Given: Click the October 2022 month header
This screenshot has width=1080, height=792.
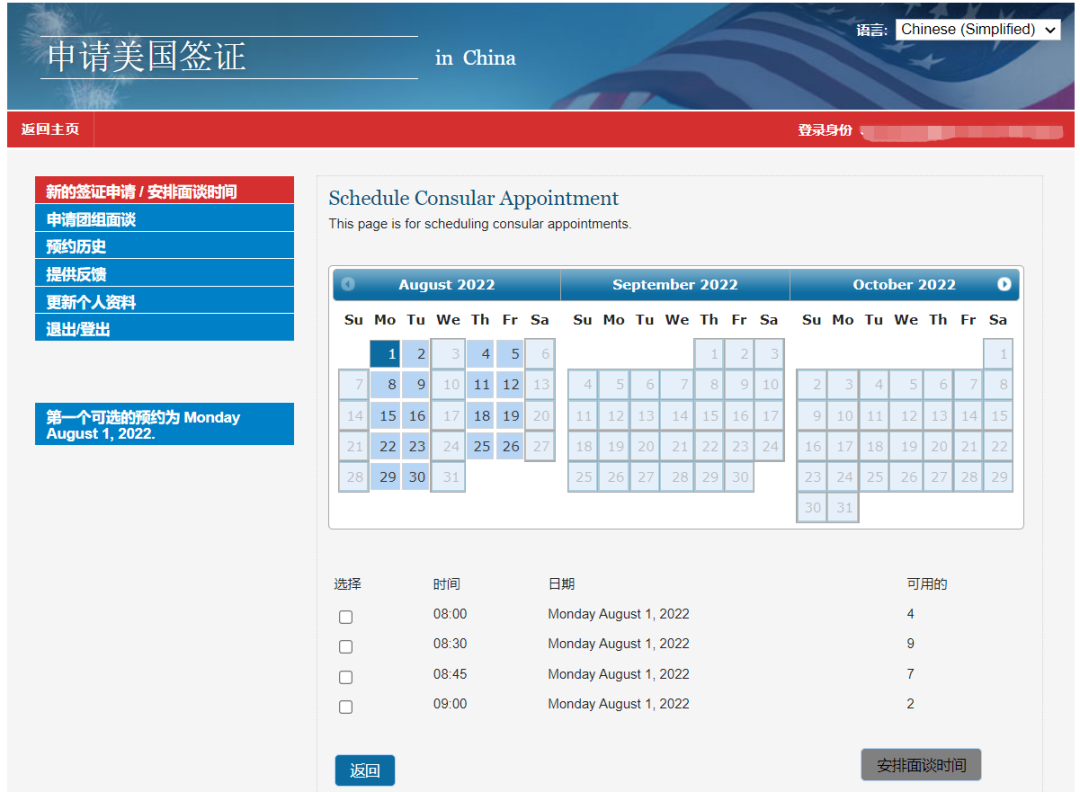Looking at the screenshot, I should tap(904, 284).
